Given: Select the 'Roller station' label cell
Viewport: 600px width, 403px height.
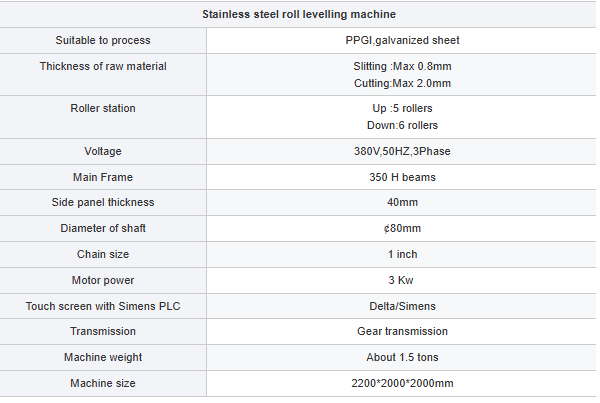Looking at the screenshot, I should click(x=103, y=108).
